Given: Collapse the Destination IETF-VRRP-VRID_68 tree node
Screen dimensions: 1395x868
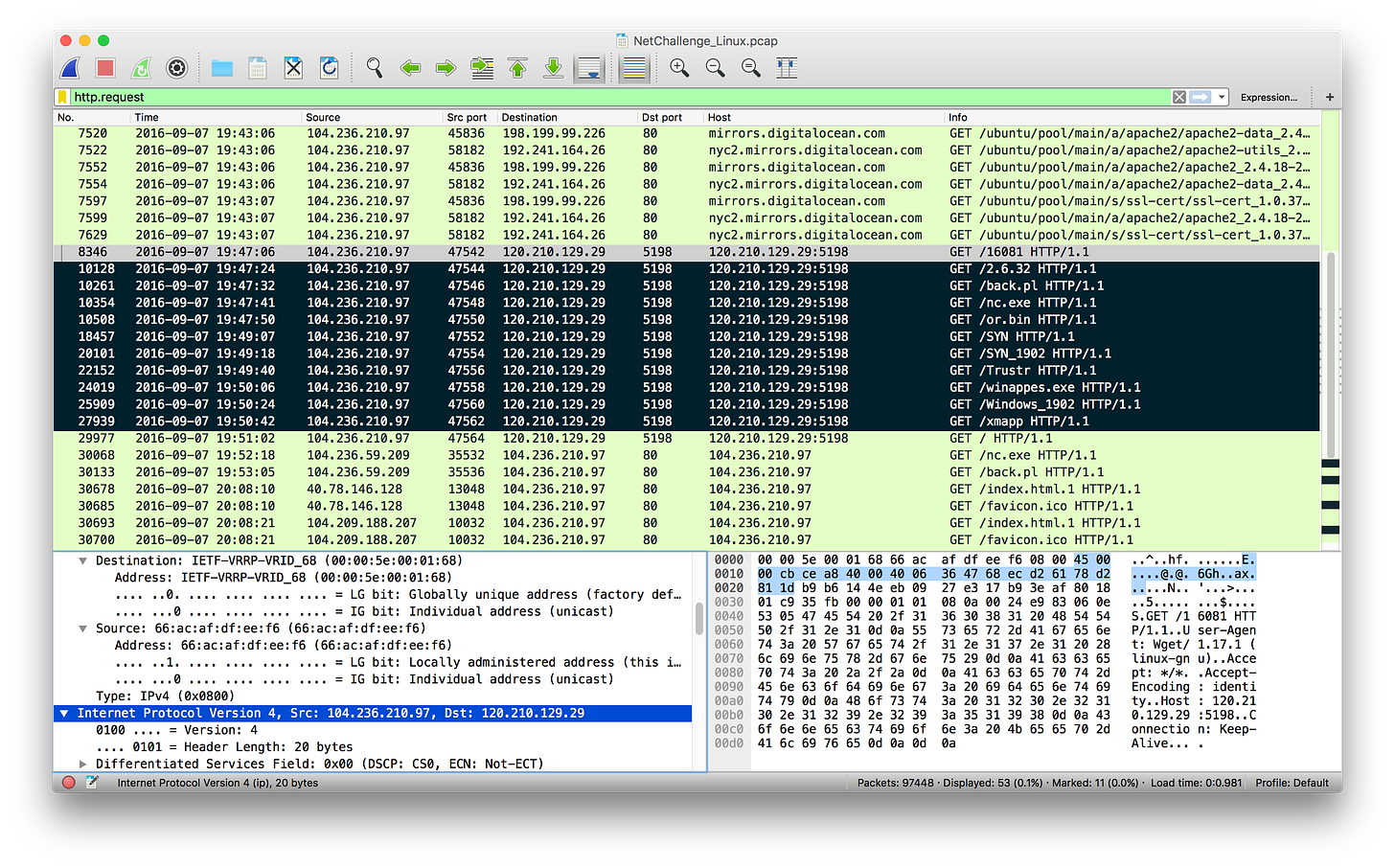Looking at the screenshot, I should click(83, 561).
